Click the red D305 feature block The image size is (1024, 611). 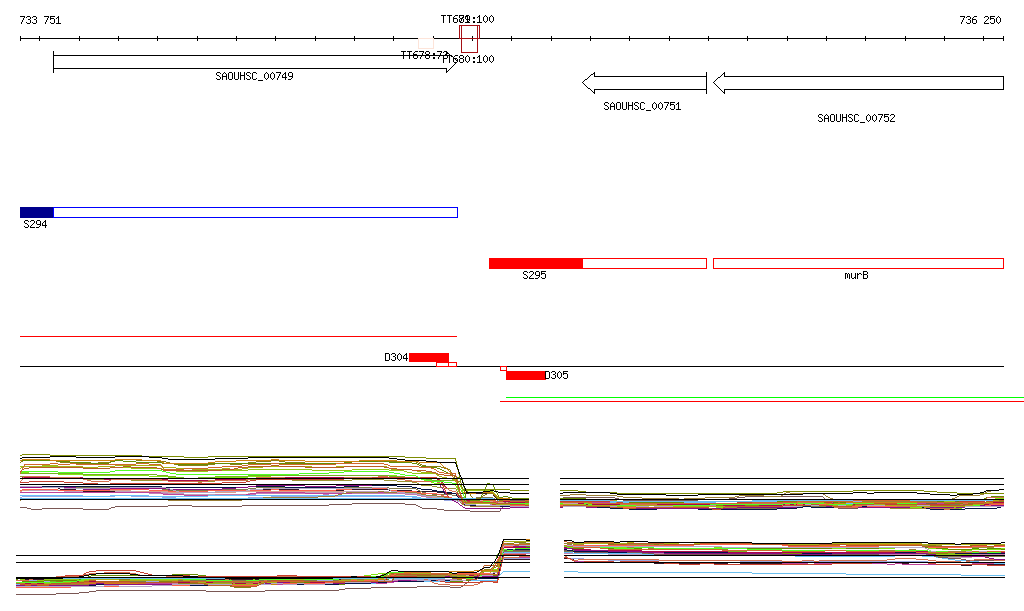526,375
